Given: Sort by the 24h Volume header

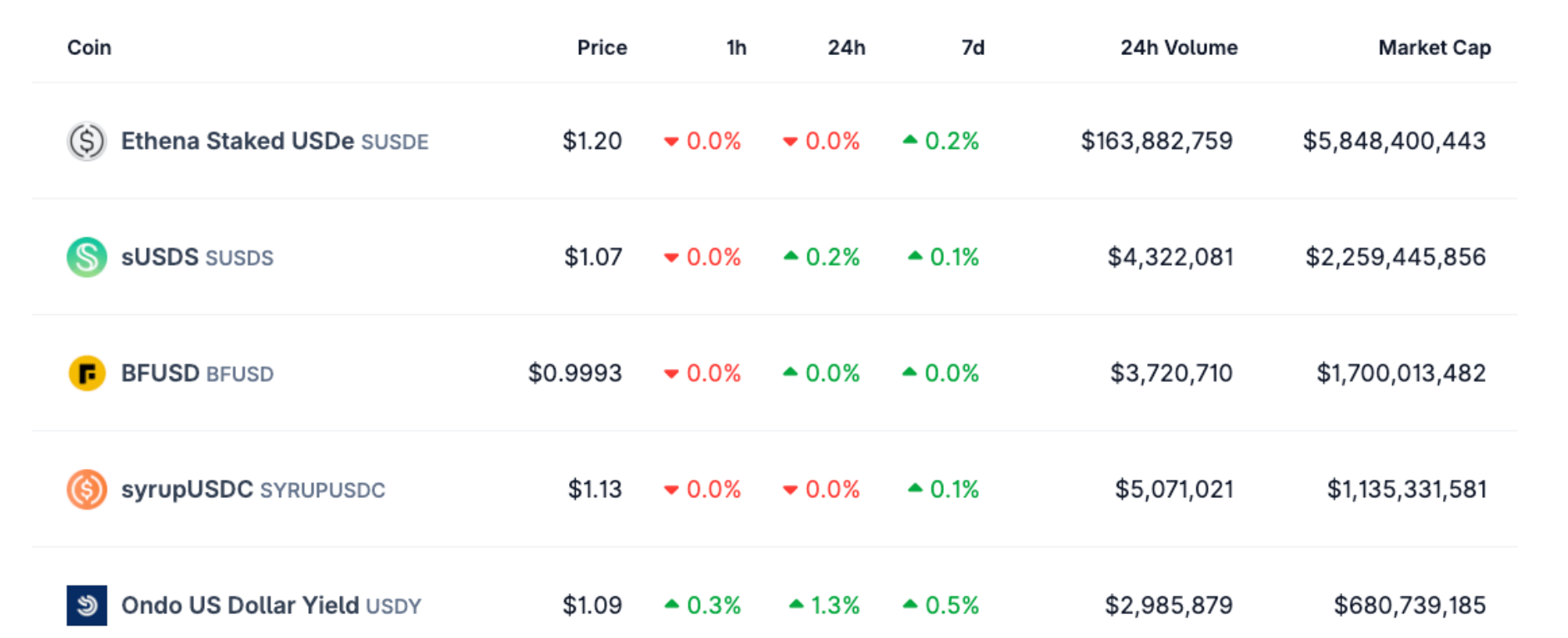Looking at the screenshot, I should [x=1178, y=47].
